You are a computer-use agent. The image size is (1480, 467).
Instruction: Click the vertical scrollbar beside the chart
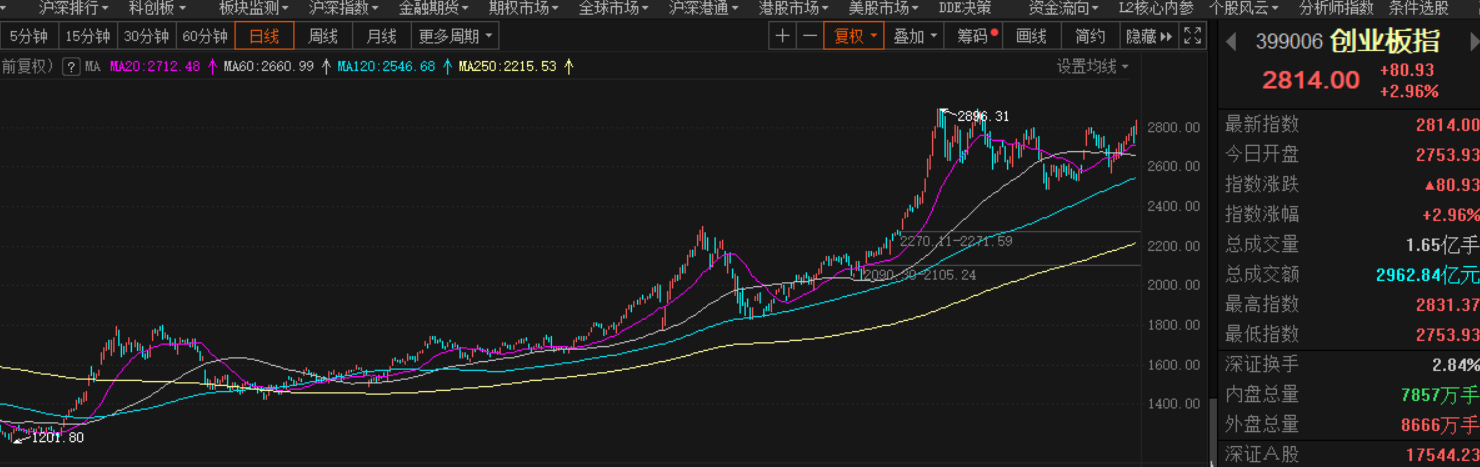coord(1213,430)
